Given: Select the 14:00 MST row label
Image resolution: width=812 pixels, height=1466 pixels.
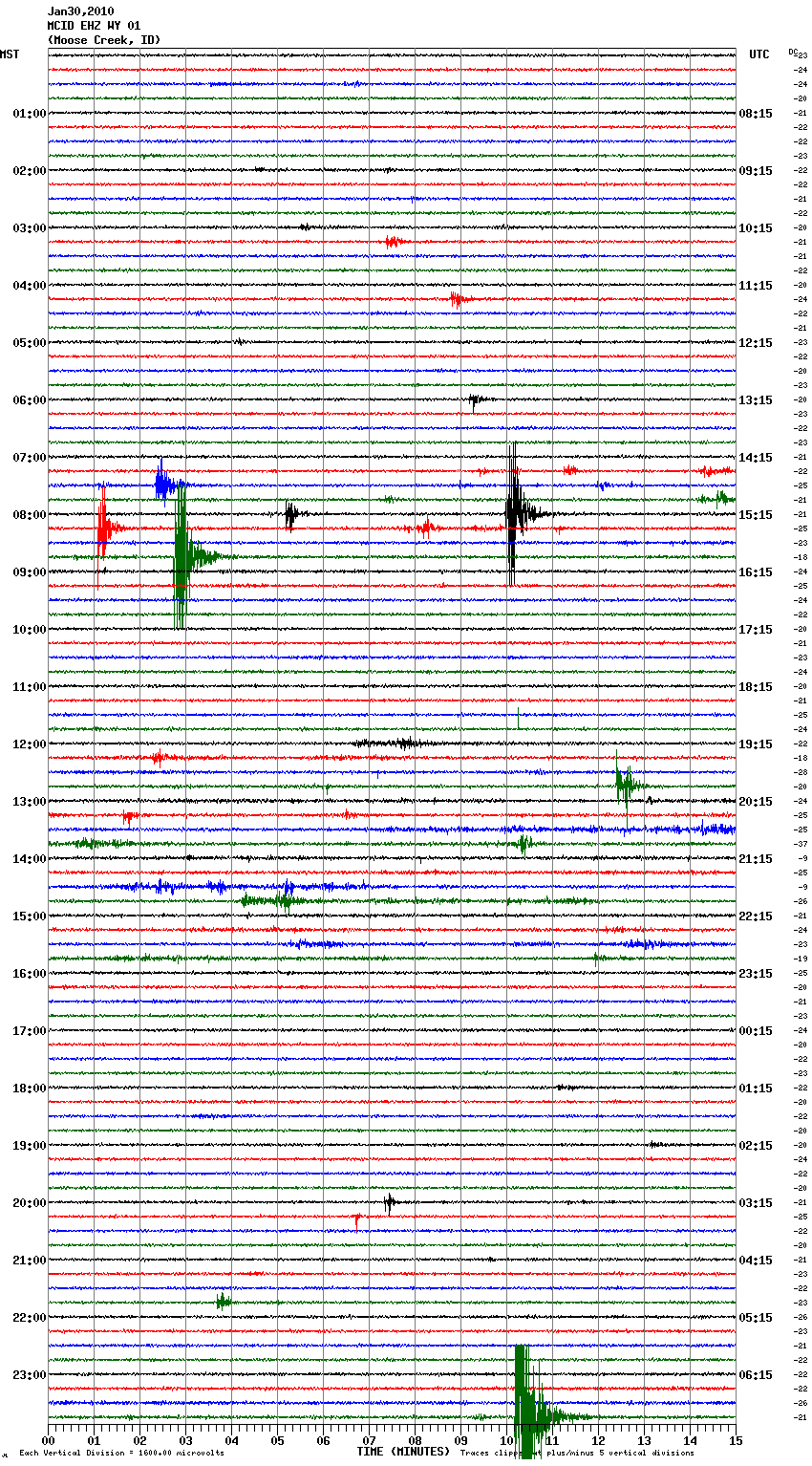Looking at the screenshot, I should tap(29, 859).
